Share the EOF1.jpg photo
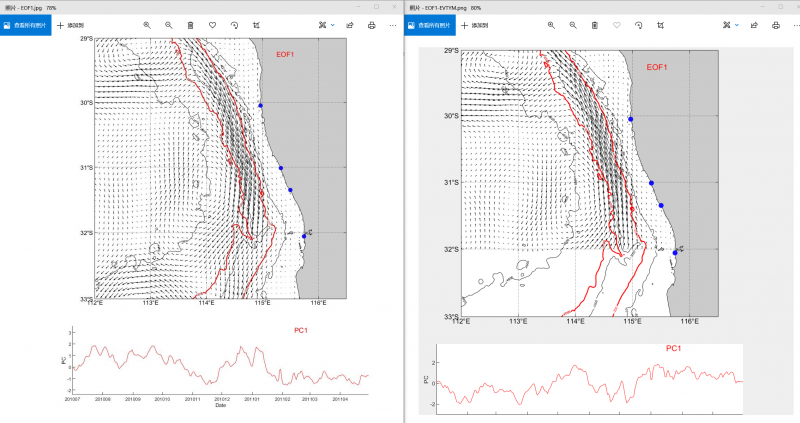This screenshot has height=423, width=800. [350, 24]
